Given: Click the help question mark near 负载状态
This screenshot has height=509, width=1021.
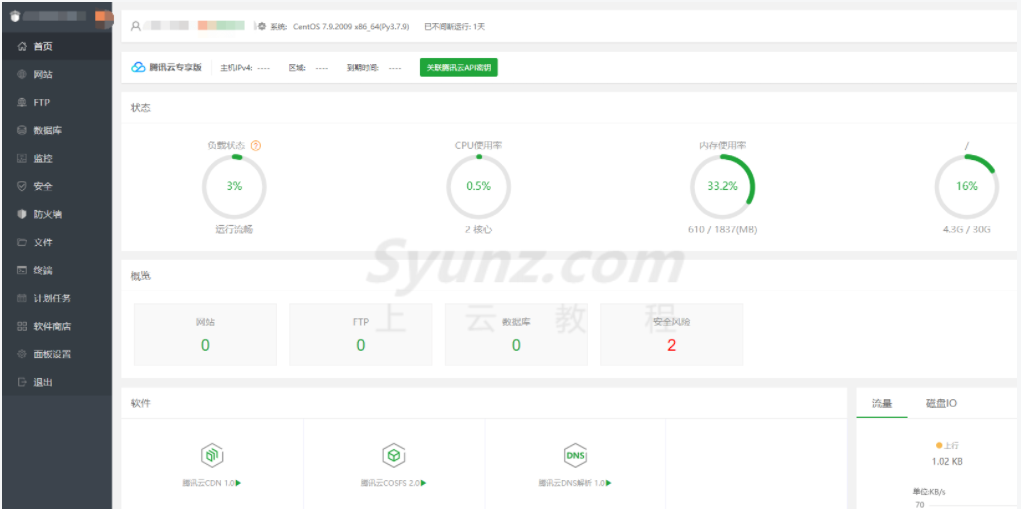Looking at the screenshot, I should click(x=256, y=146).
